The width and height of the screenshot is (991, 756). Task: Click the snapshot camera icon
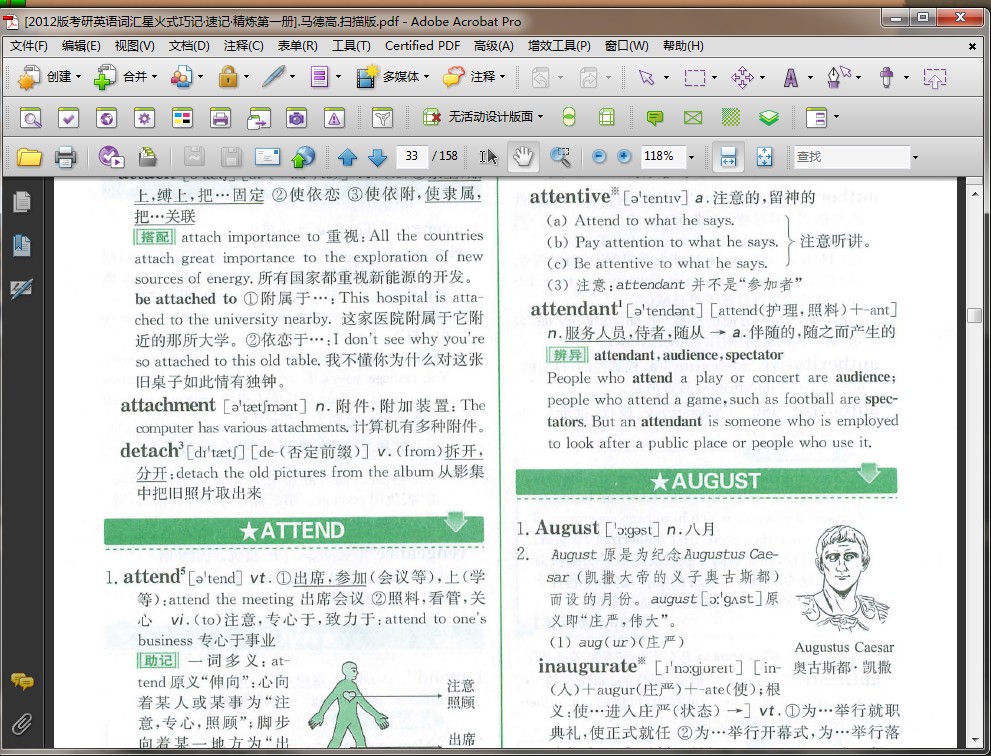coord(296,118)
